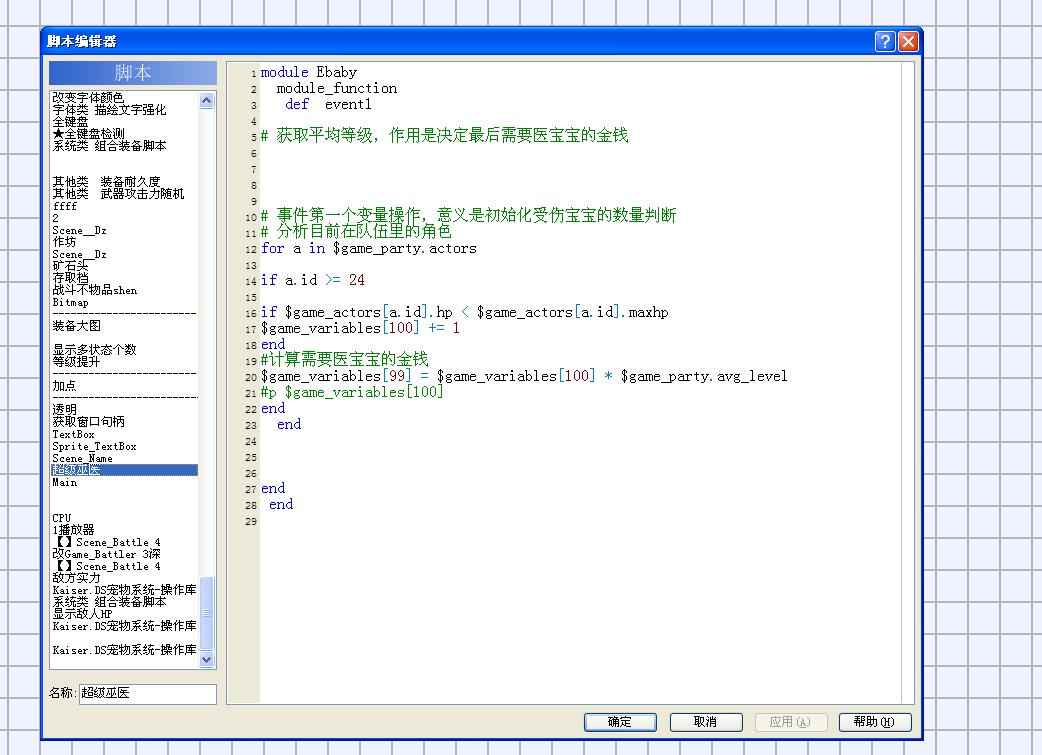Select the CPU script
Viewport: 1042px width, 755px height.
[x=61, y=518]
